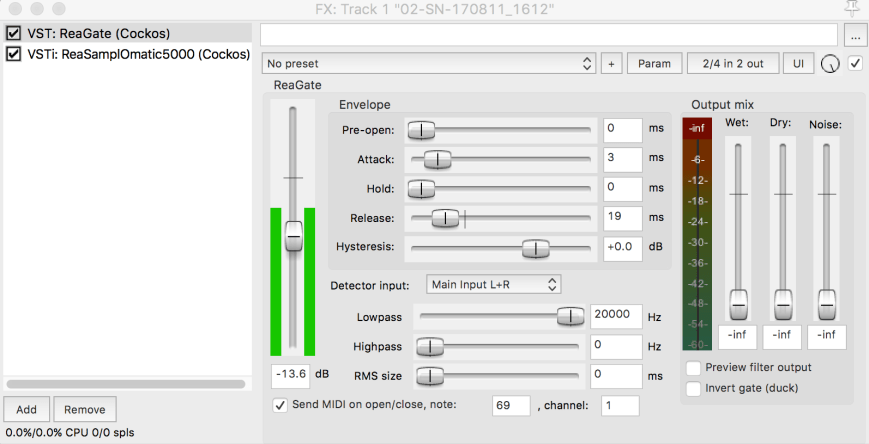Open Detector input Main Input L+R dropdown
Screen dimensions: 869x444
495,285
